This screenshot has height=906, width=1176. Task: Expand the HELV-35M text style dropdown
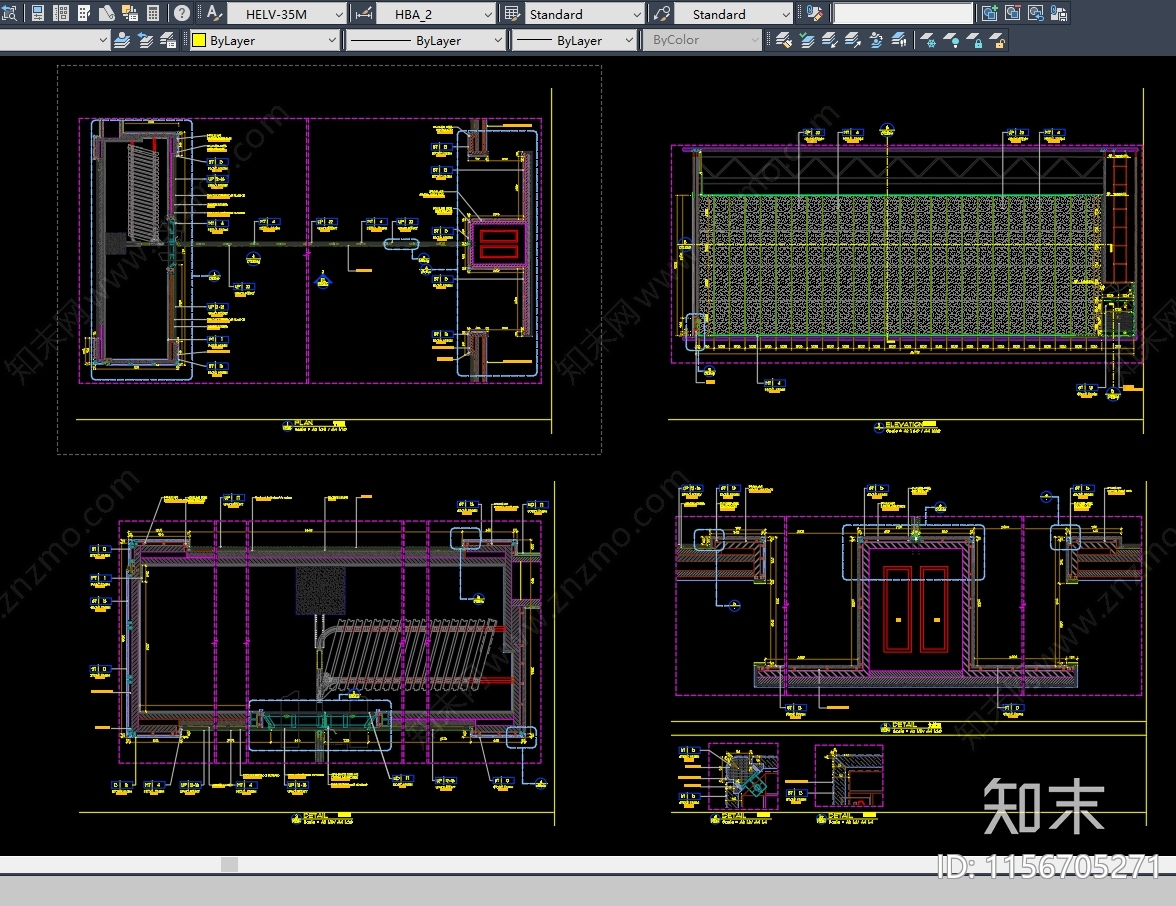tap(338, 14)
